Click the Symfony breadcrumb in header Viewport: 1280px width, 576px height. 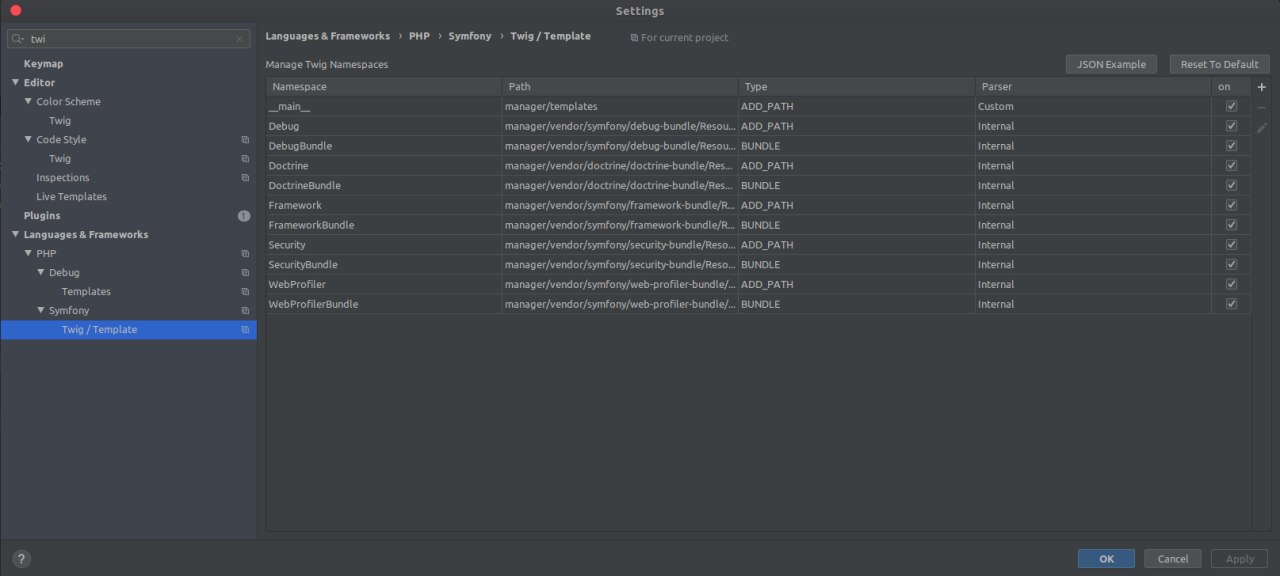click(x=469, y=36)
